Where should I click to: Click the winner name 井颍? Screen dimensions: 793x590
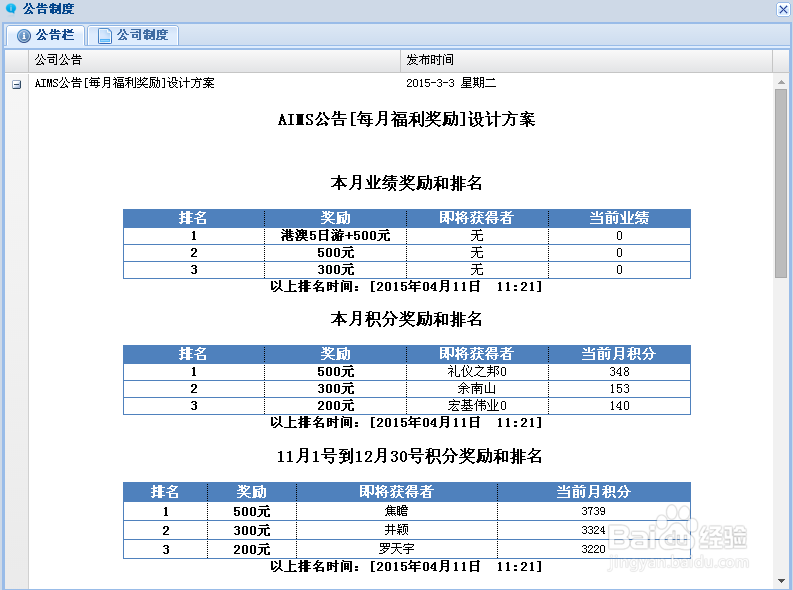396,530
